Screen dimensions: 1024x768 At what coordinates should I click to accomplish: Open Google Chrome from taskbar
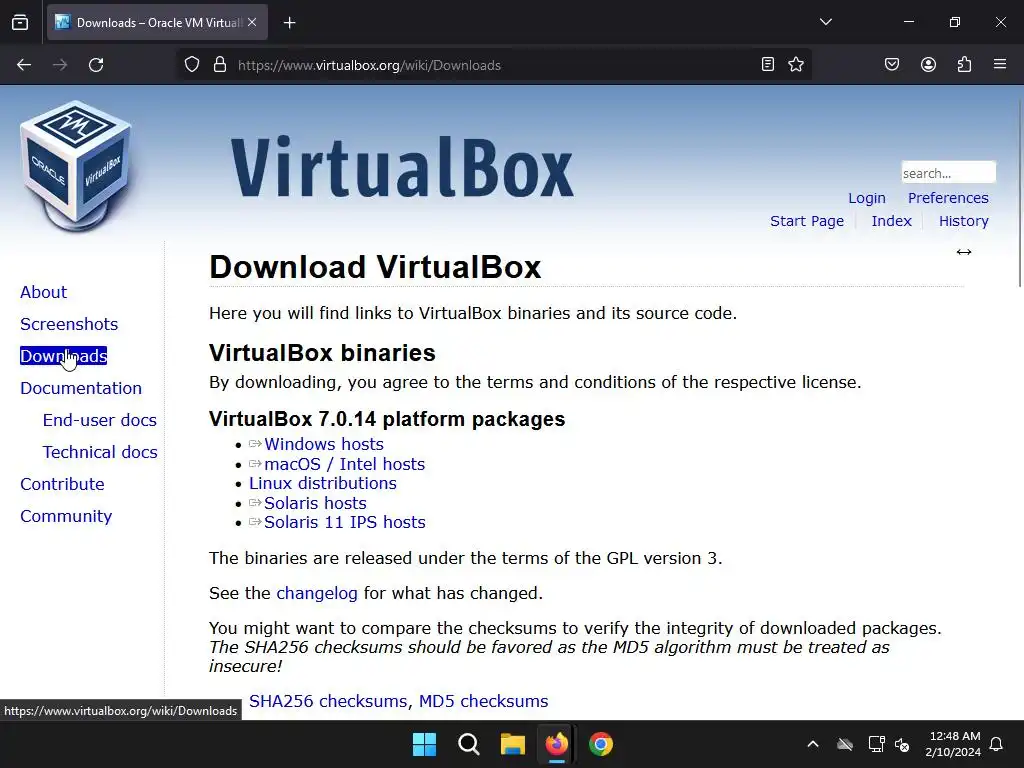pyautogui.click(x=601, y=744)
